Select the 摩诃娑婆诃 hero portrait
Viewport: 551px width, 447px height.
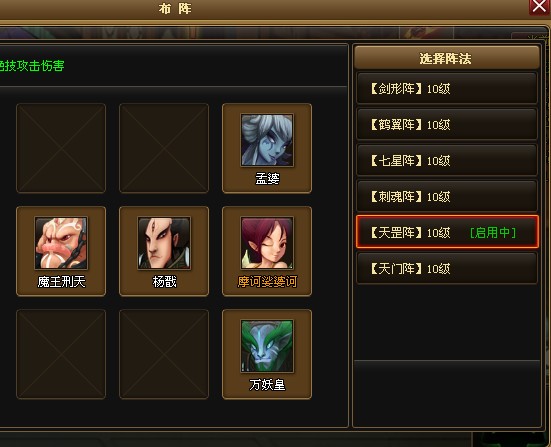tap(267, 243)
